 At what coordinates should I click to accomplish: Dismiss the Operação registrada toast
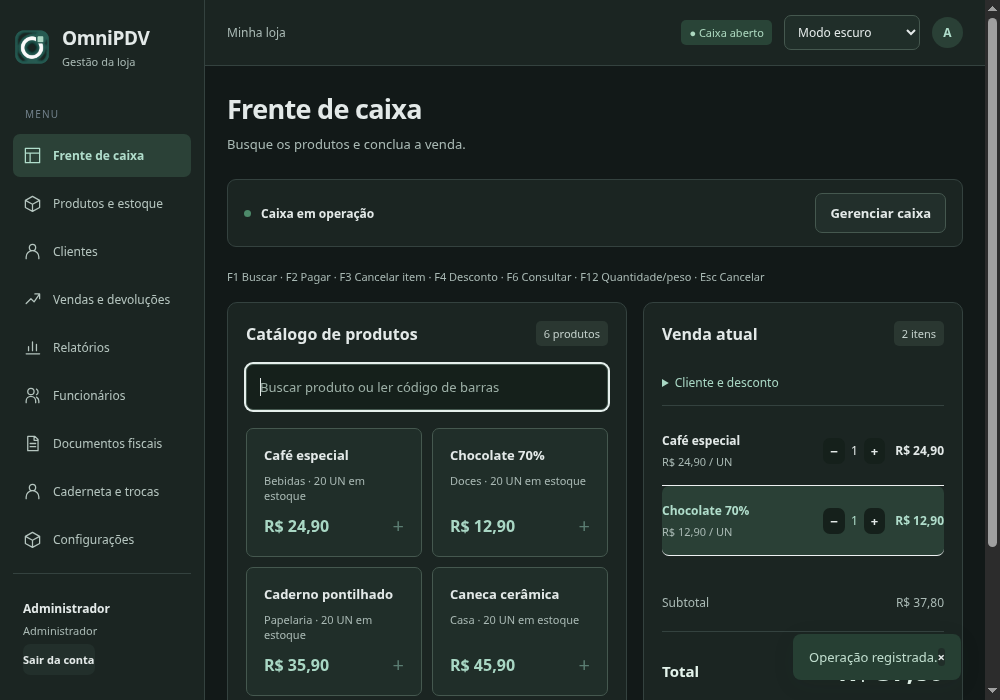coord(941,657)
